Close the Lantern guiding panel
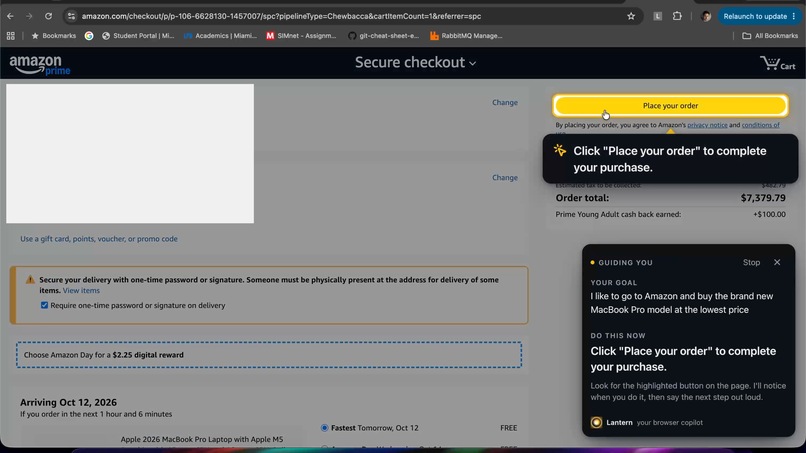This screenshot has width=806, height=453. 777,262
